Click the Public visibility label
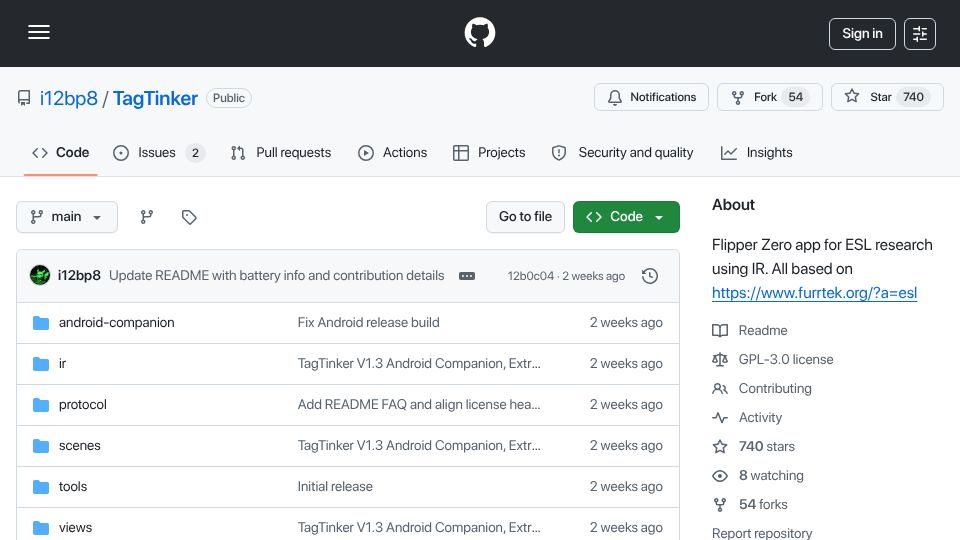Screen dimensions: 960x540 click(228, 98)
